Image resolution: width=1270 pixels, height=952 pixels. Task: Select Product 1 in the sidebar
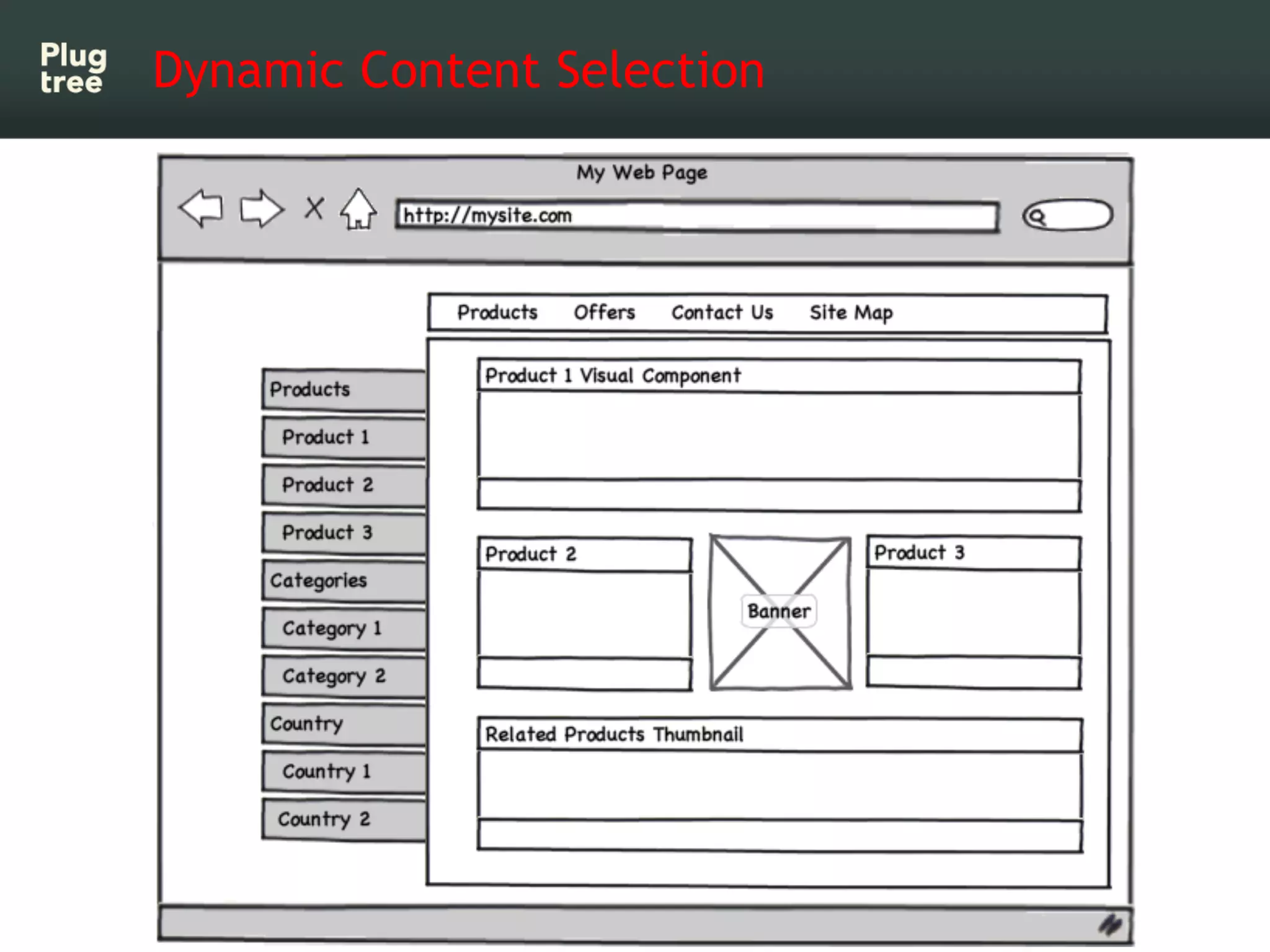point(344,437)
